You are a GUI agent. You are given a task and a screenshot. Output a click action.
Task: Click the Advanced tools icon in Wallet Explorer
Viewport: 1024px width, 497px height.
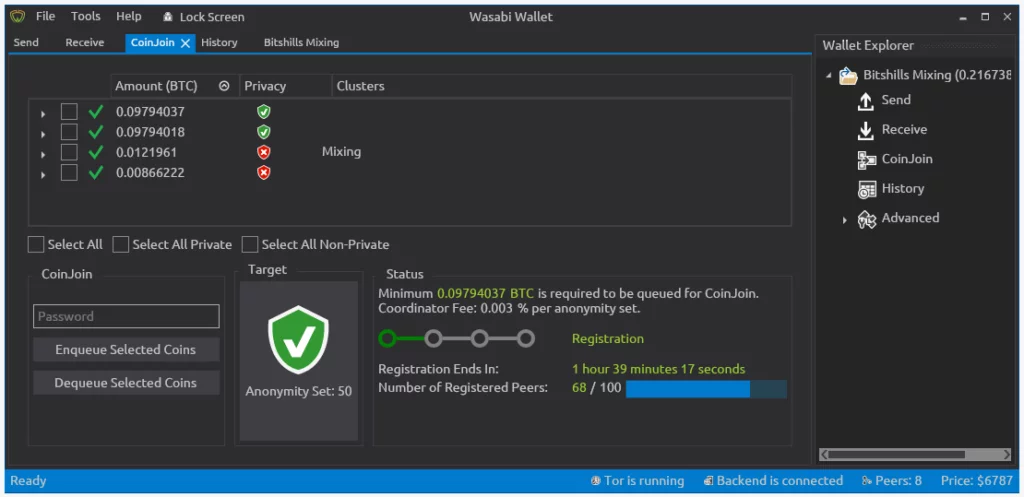pyautogui.click(x=867, y=219)
